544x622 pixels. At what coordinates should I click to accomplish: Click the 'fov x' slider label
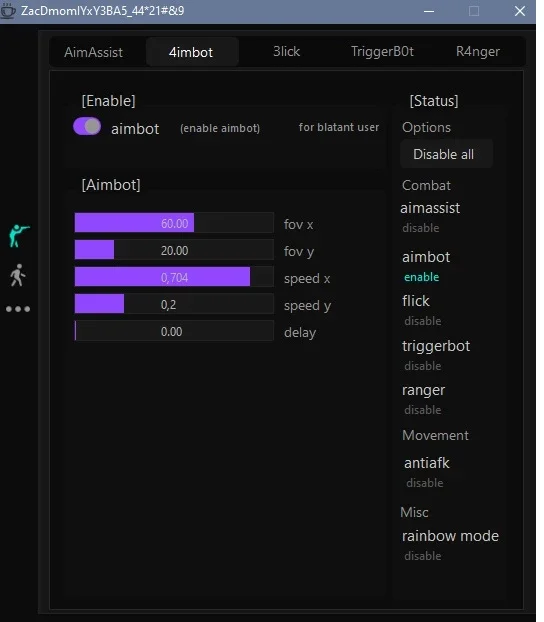[x=298, y=225]
